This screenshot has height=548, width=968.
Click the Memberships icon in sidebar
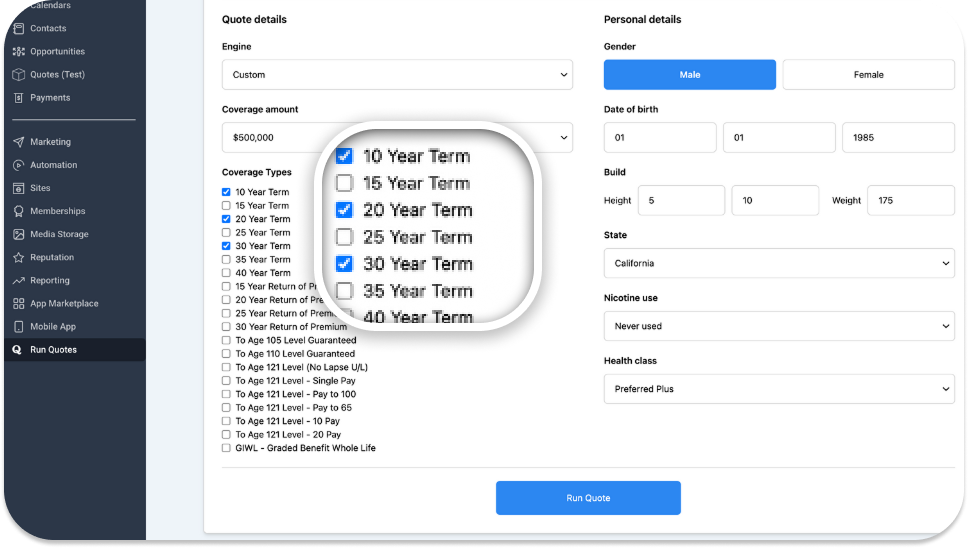(19, 211)
